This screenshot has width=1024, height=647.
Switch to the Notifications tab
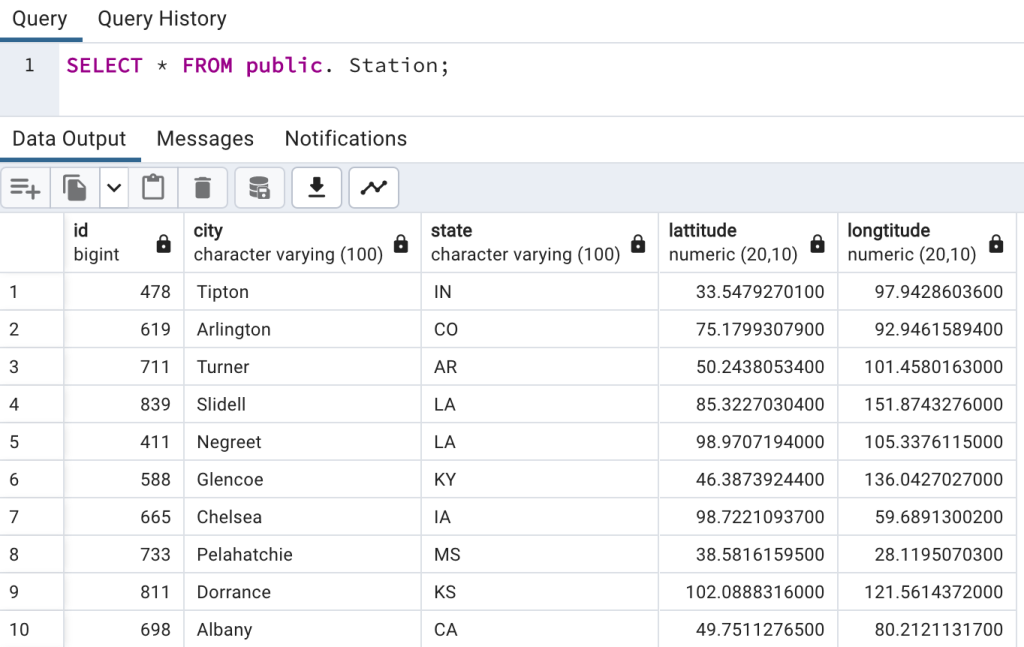click(x=345, y=138)
